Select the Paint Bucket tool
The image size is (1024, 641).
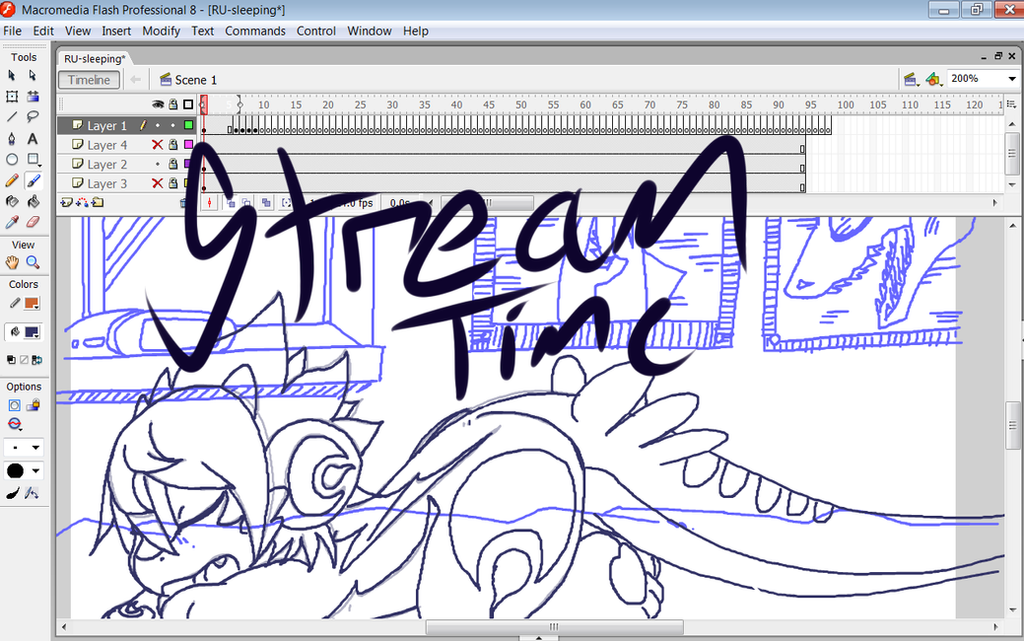33,201
